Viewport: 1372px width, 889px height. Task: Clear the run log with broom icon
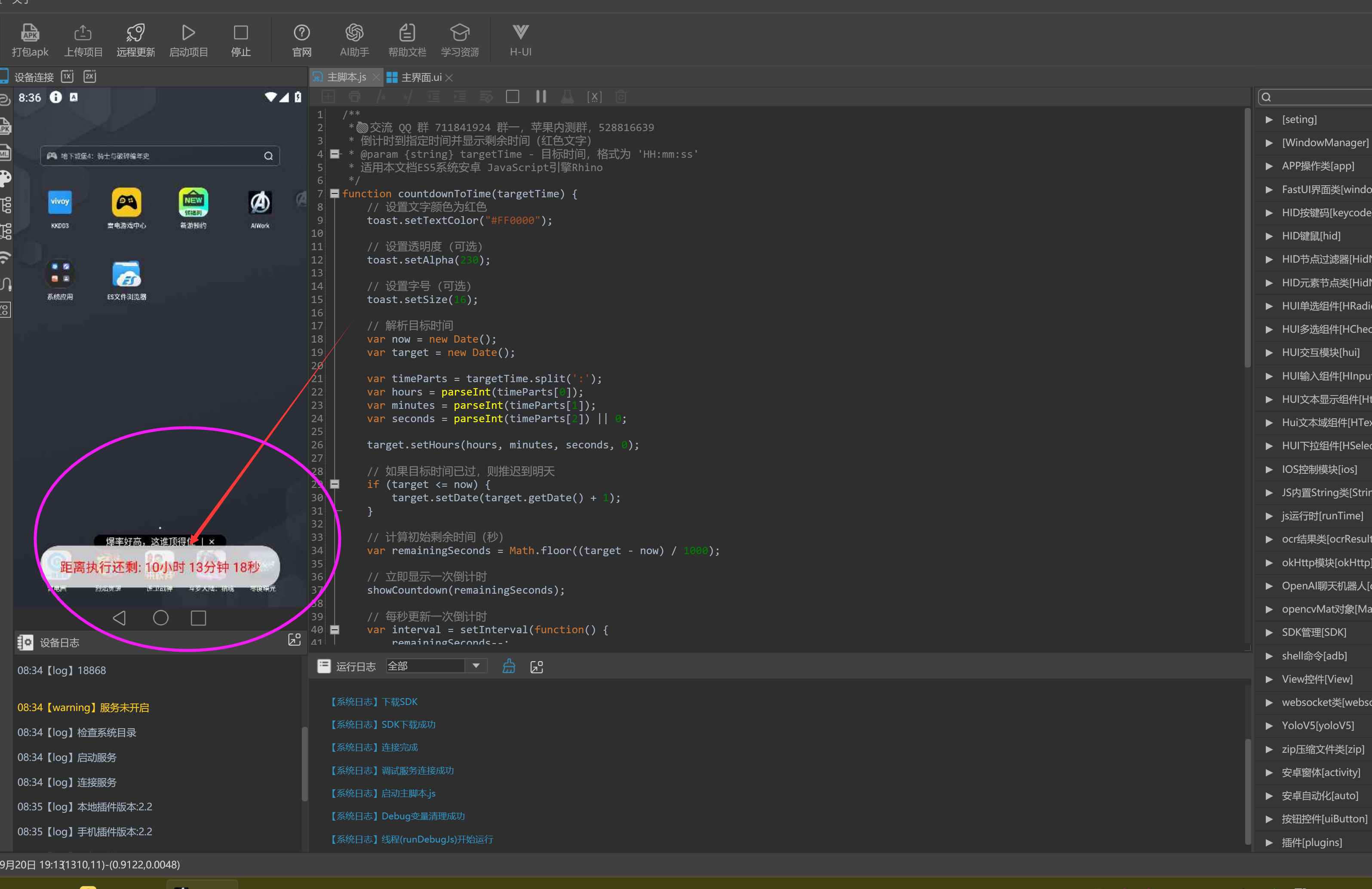click(509, 666)
